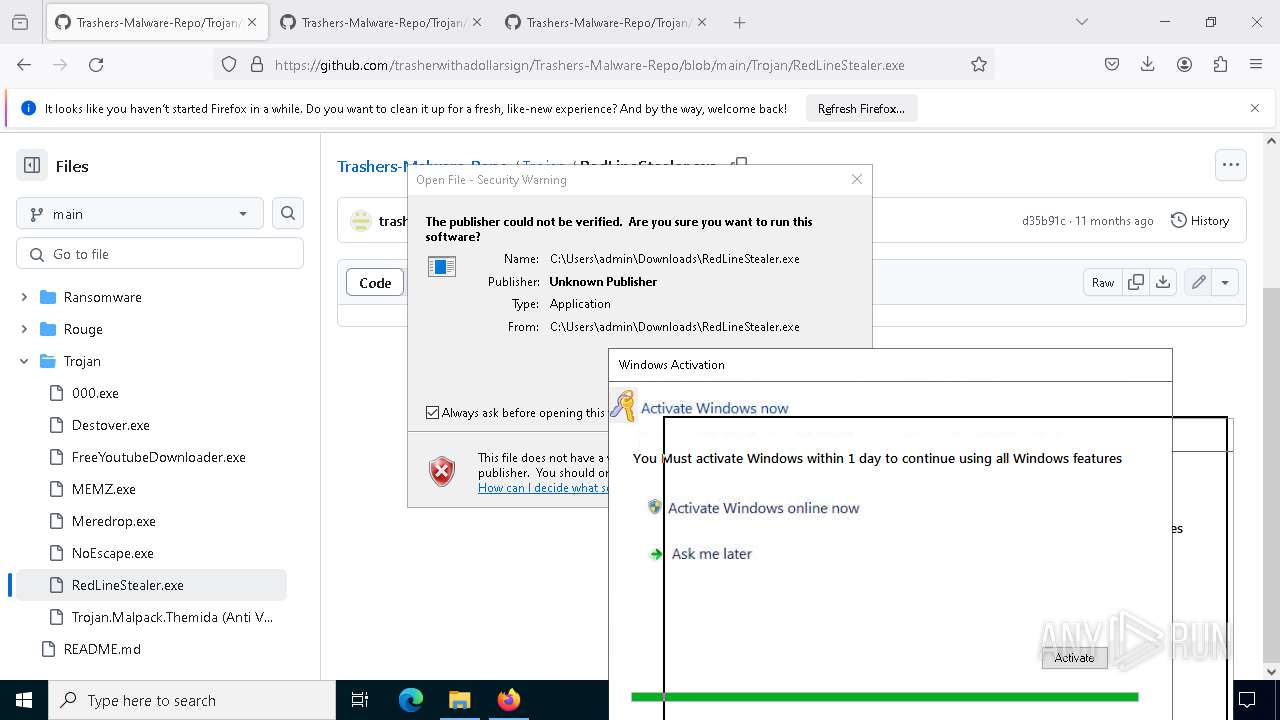
Task: Click the Trashers-Malware-Repo breadcrumb link
Action: click(372, 166)
